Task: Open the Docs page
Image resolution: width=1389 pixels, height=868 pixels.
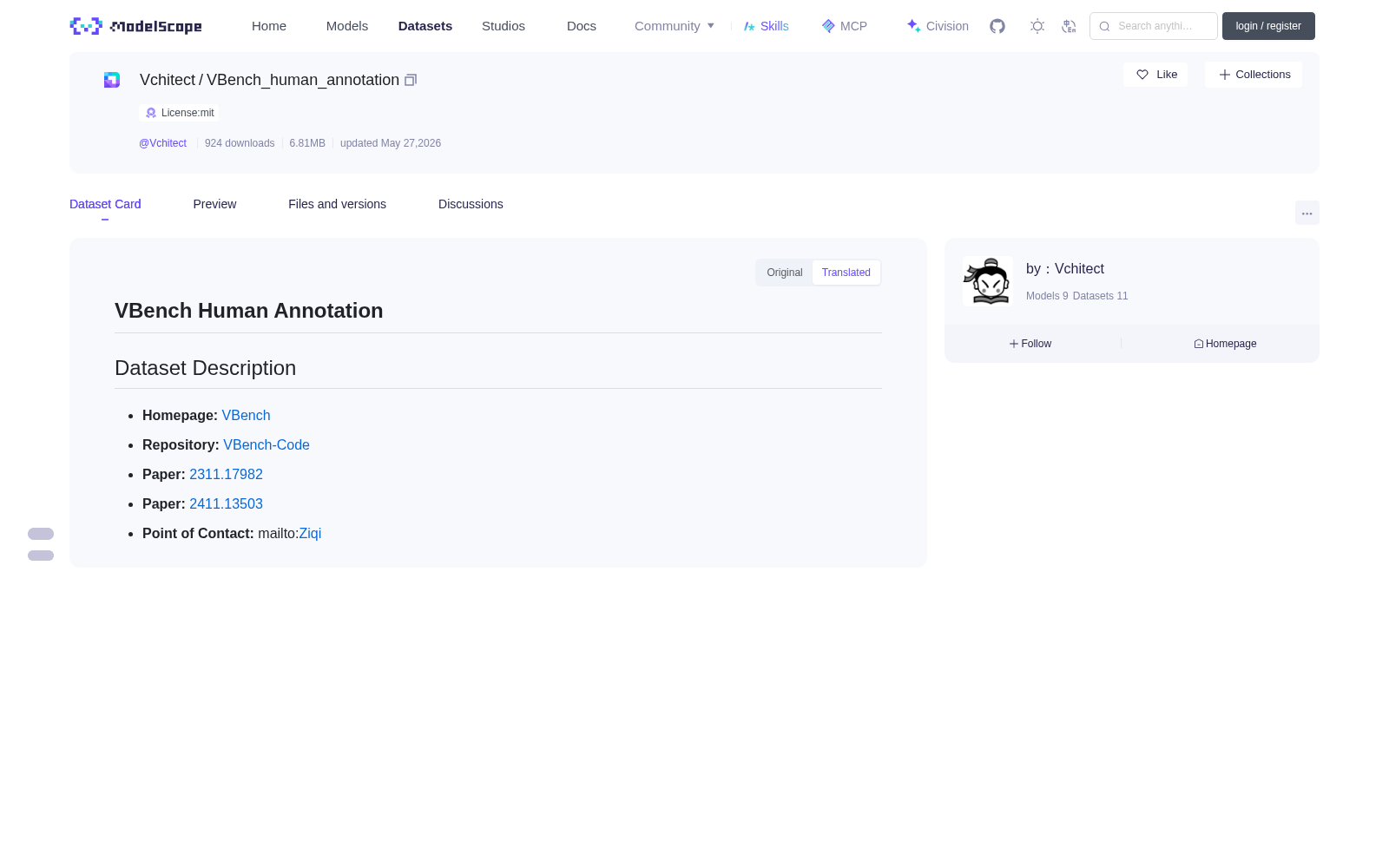Action: pyautogui.click(x=582, y=26)
